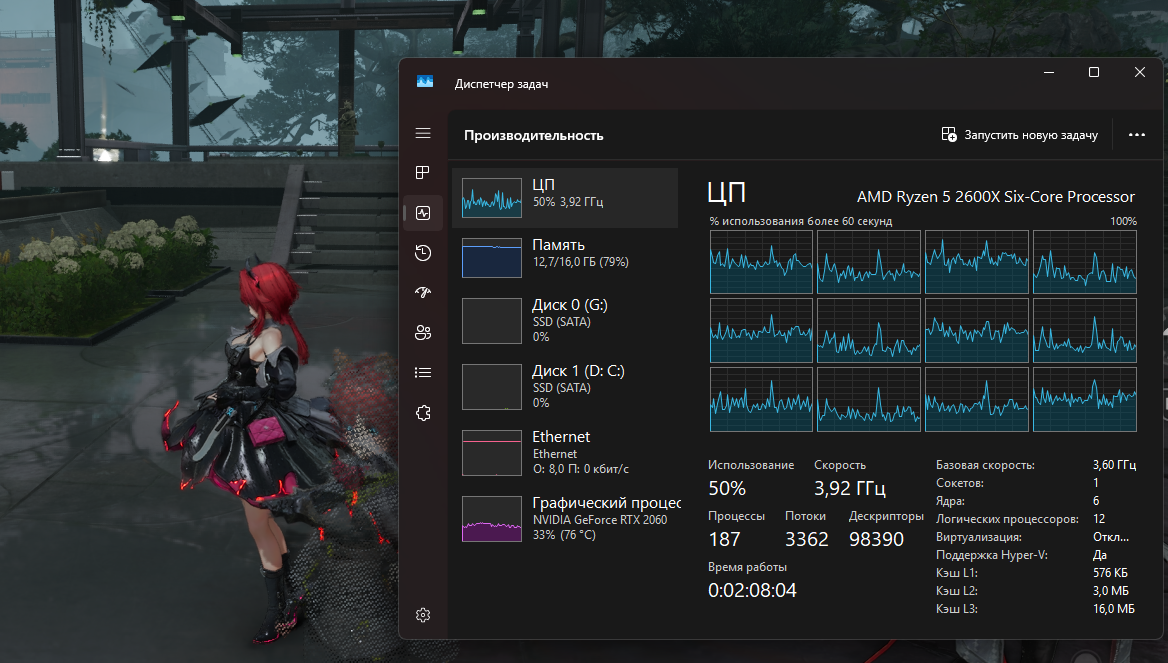The width and height of the screenshot is (1168, 663).
Task: Click the GPU purple mini graph thumbnail
Action: coord(492,518)
